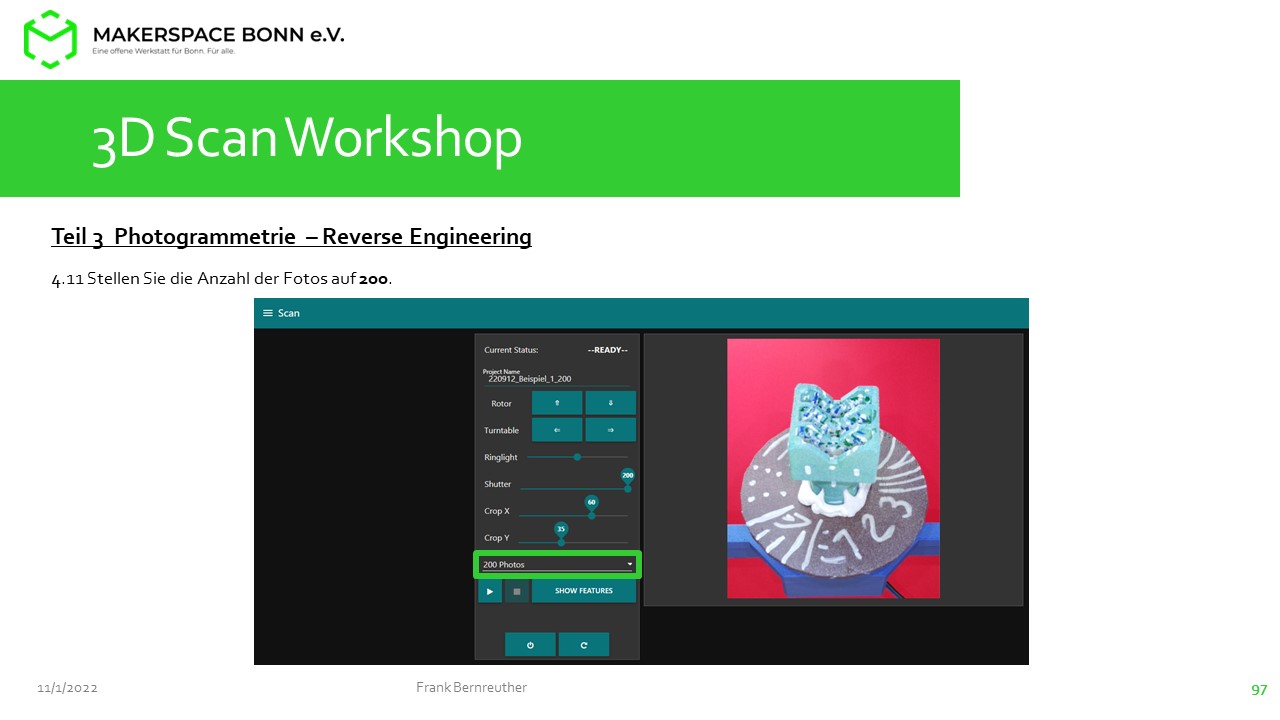Click the Crop X slider handle
The width and height of the screenshot is (1280, 720).
point(591,515)
